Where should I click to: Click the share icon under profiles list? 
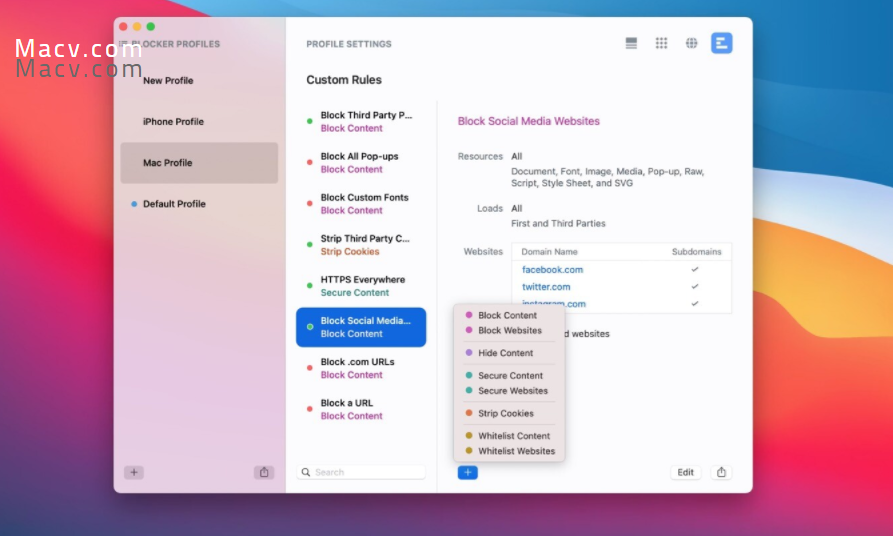coord(264,472)
